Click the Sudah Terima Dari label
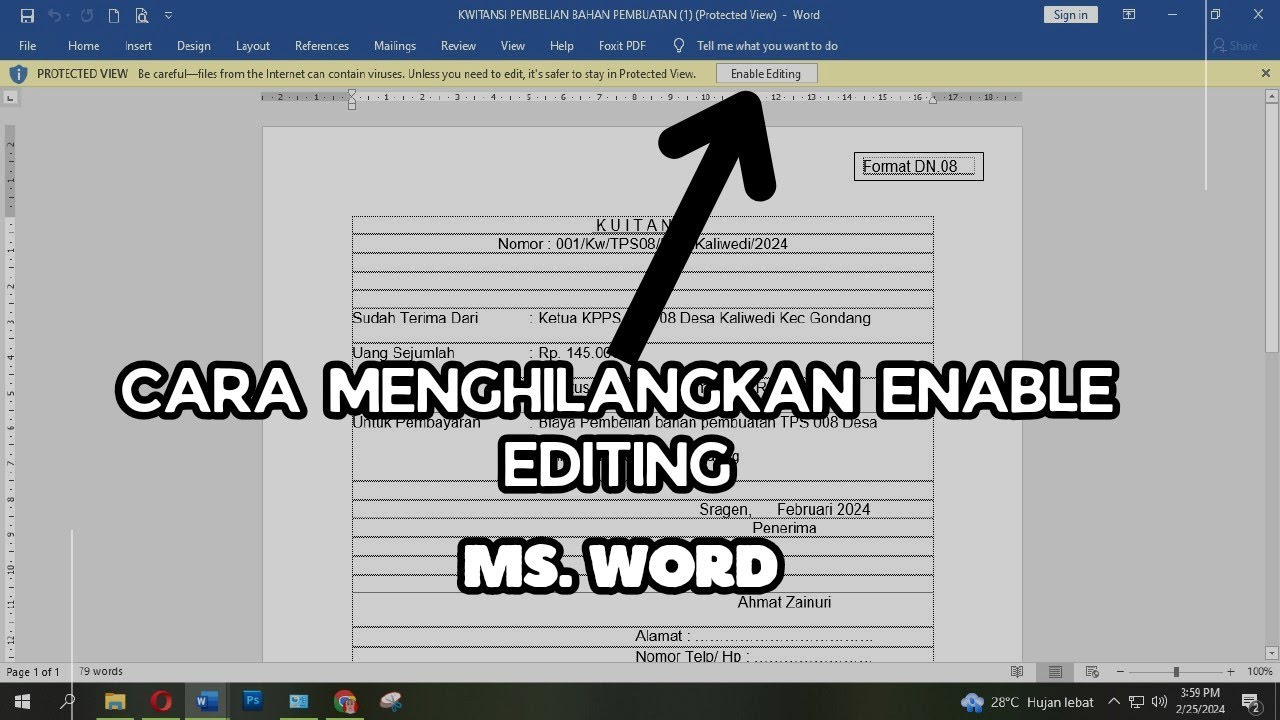1280x720 pixels. point(415,318)
